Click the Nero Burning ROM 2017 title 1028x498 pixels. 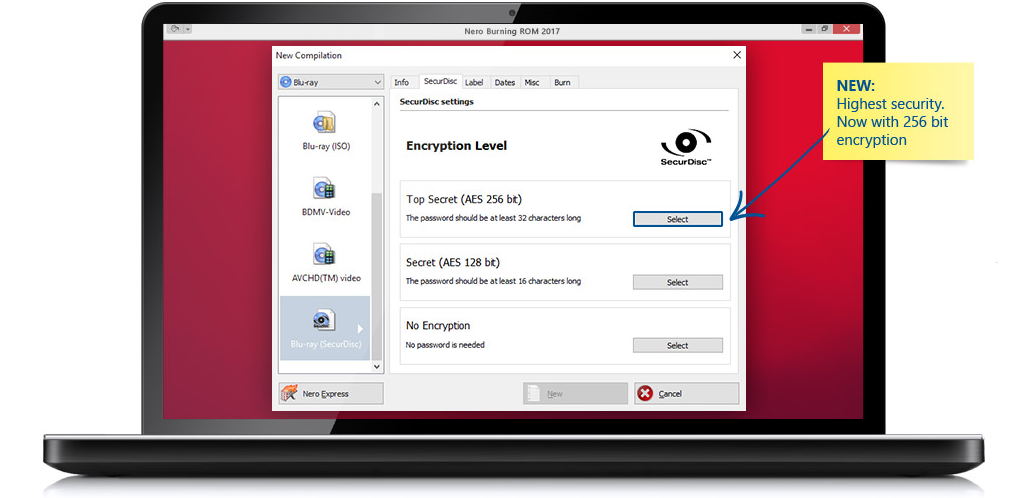[512, 31]
